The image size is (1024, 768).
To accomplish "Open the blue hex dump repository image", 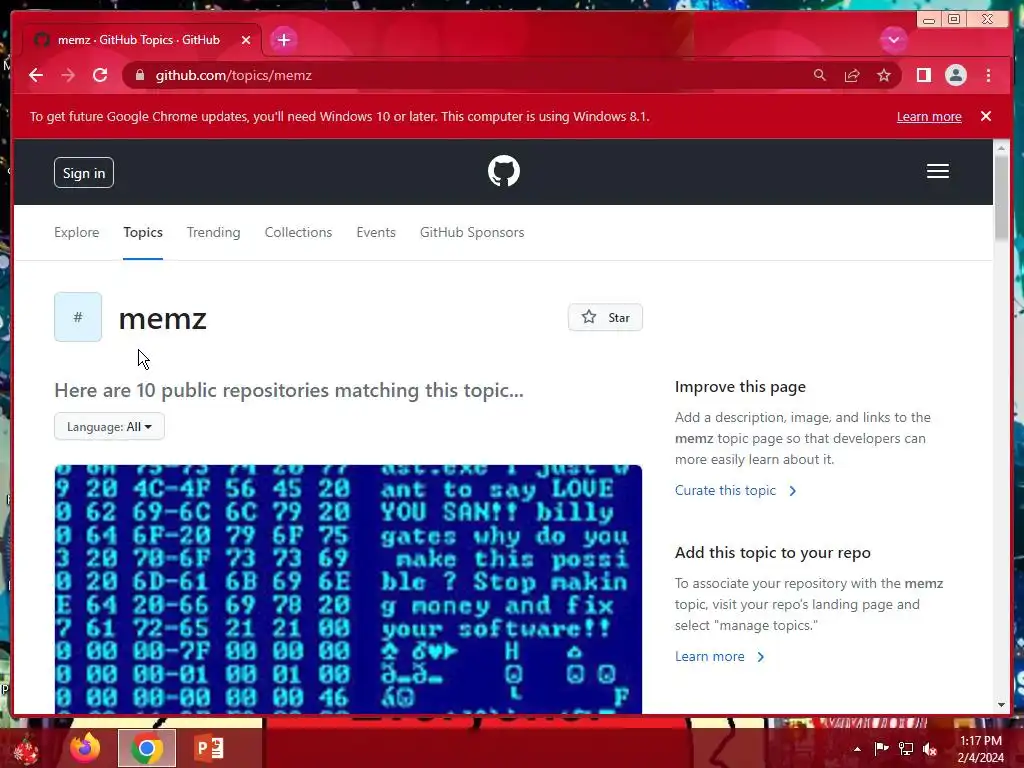I will point(348,589).
